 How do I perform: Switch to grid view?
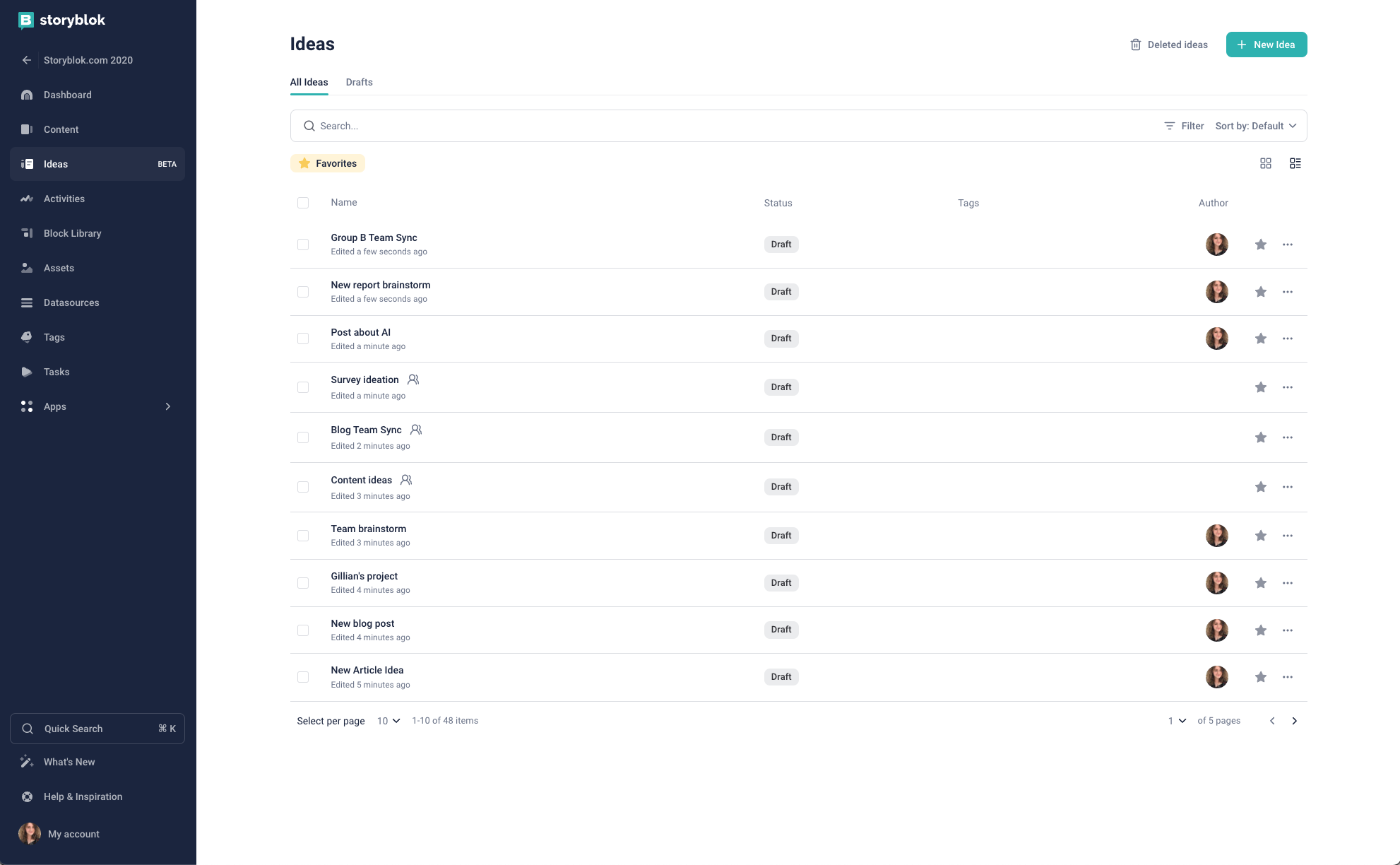pyautogui.click(x=1266, y=163)
